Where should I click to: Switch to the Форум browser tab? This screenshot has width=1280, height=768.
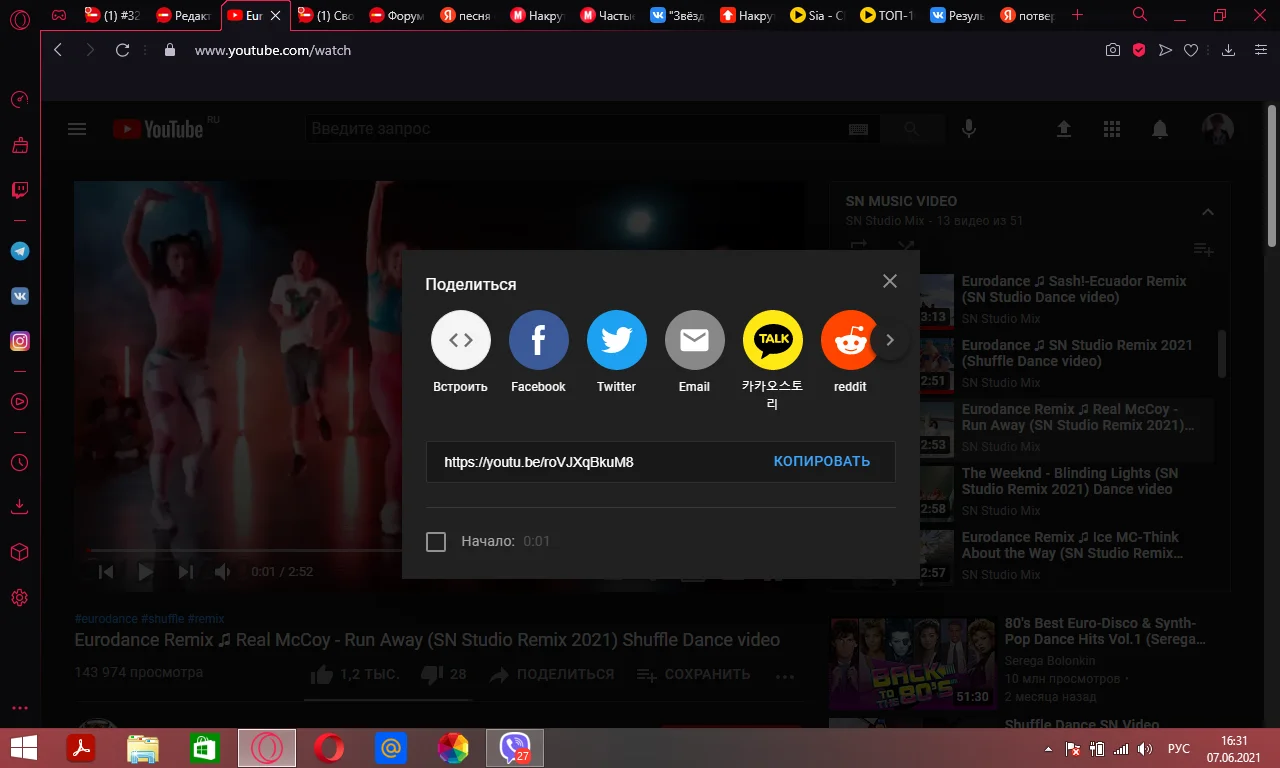coord(398,16)
